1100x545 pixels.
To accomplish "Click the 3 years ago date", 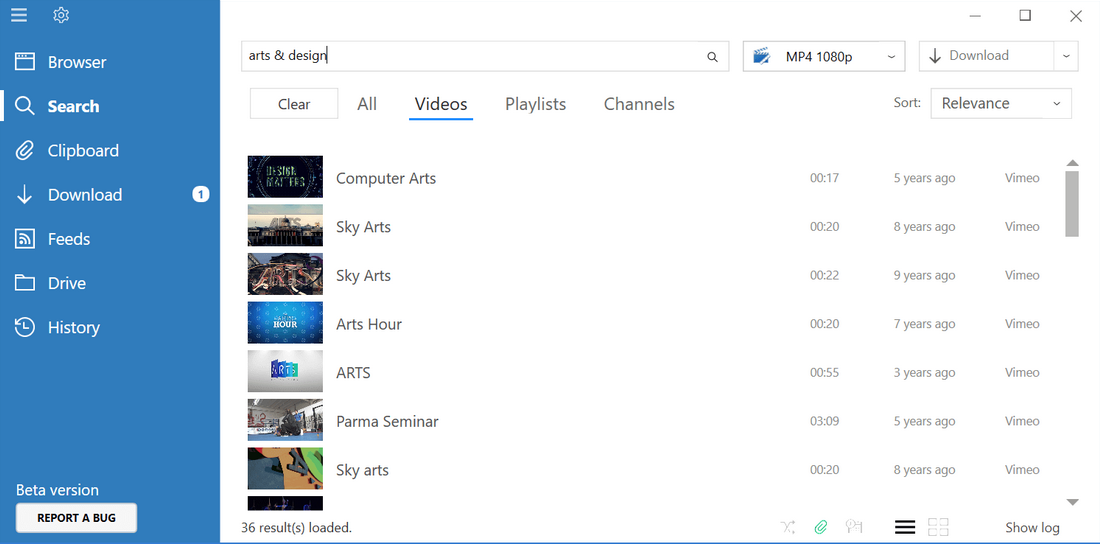I will (x=925, y=372).
